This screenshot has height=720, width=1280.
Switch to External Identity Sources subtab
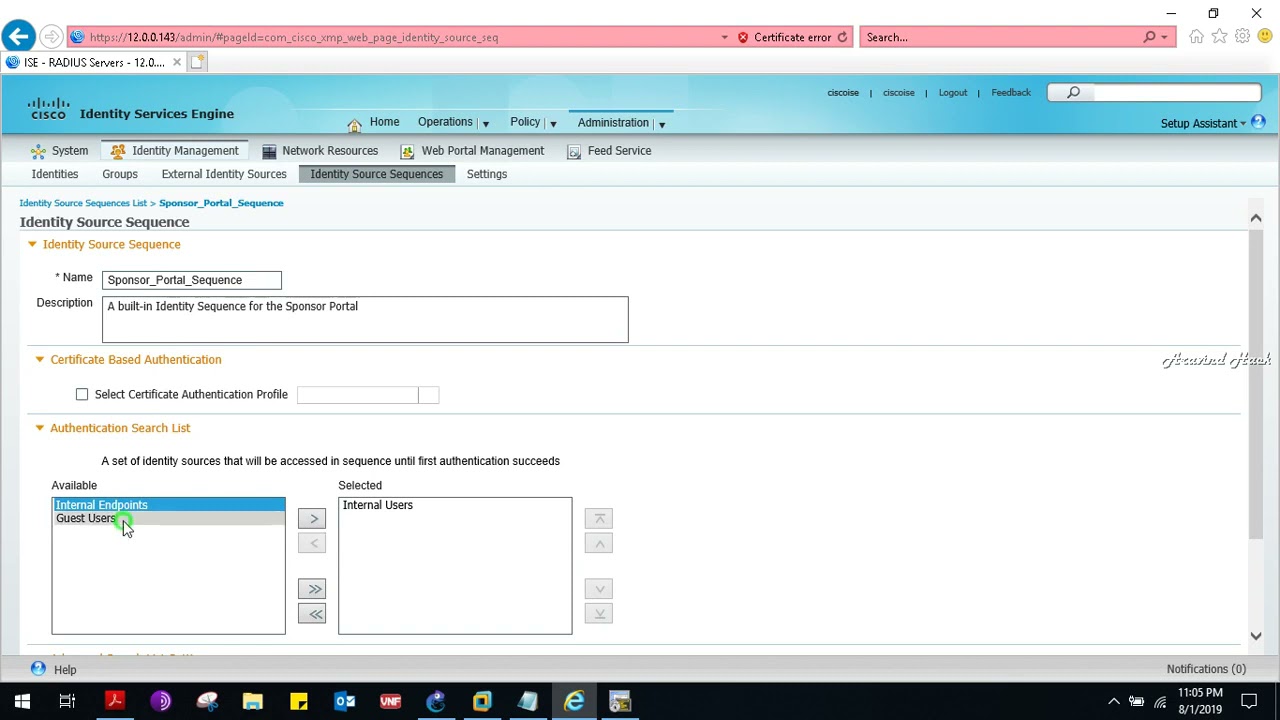224,174
